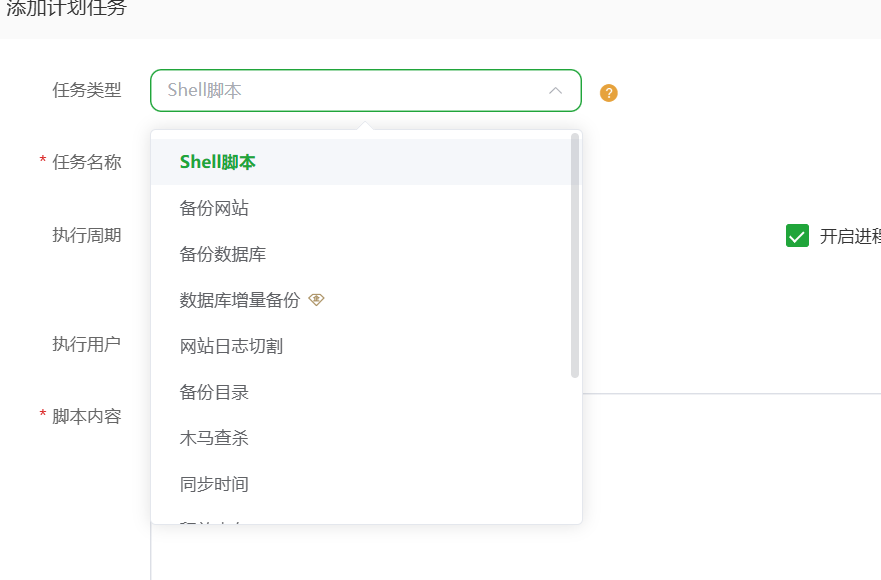Uncheck the green 开启进程 checkbox

pyautogui.click(x=797, y=236)
